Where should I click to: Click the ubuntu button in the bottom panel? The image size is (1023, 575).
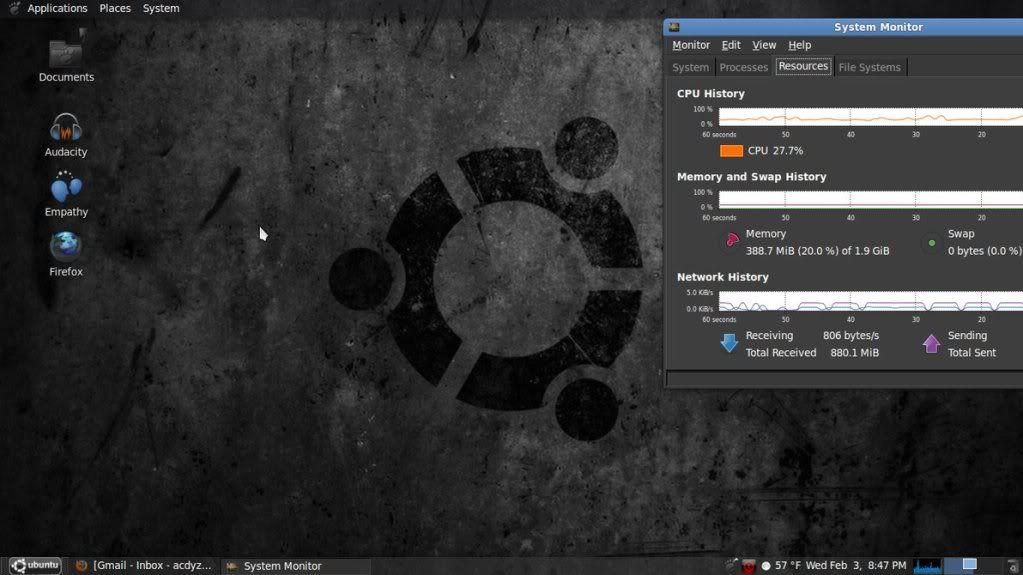(35, 565)
